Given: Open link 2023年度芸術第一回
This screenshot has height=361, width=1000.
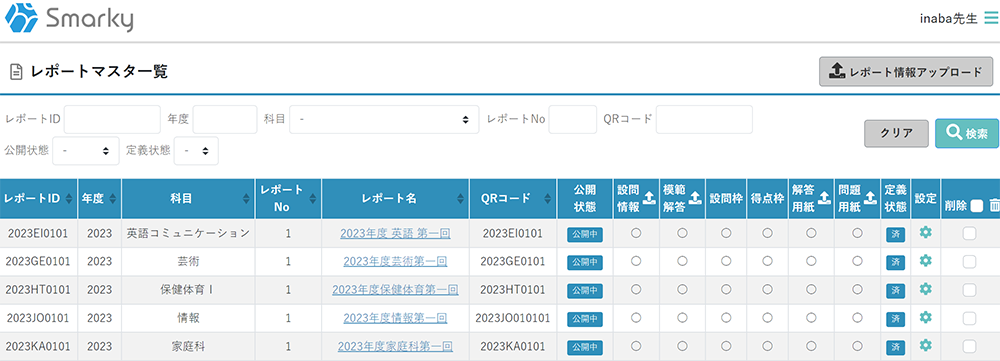Looking at the screenshot, I should tap(395, 262).
